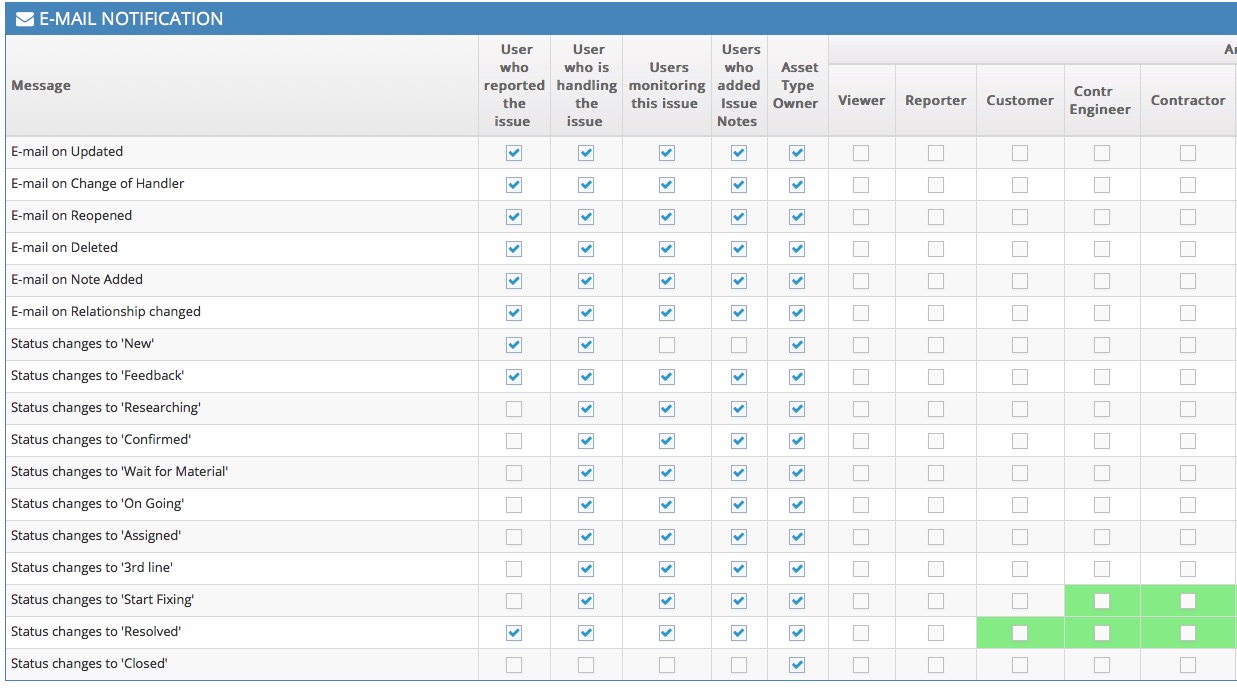Screen dimensions: 1237x691
Task: Uncheck 'E-mail on Updated' for user who reported
Action: click(x=514, y=153)
